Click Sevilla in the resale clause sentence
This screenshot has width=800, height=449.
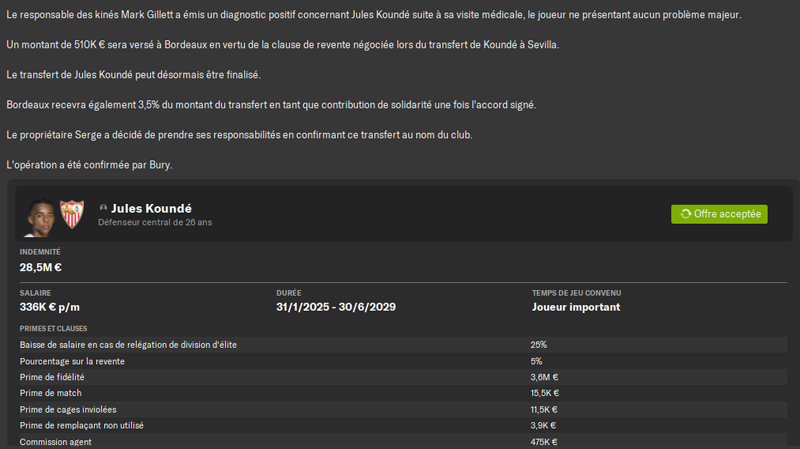542,45
